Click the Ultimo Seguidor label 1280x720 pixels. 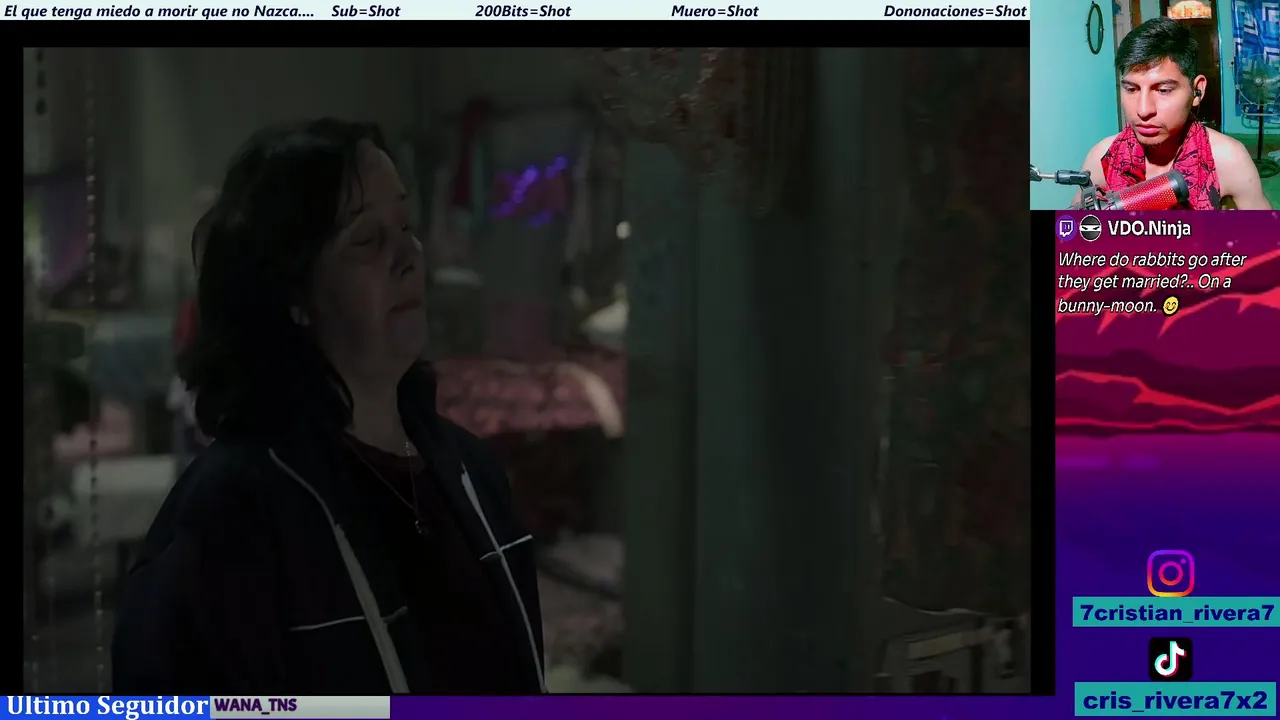click(107, 706)
